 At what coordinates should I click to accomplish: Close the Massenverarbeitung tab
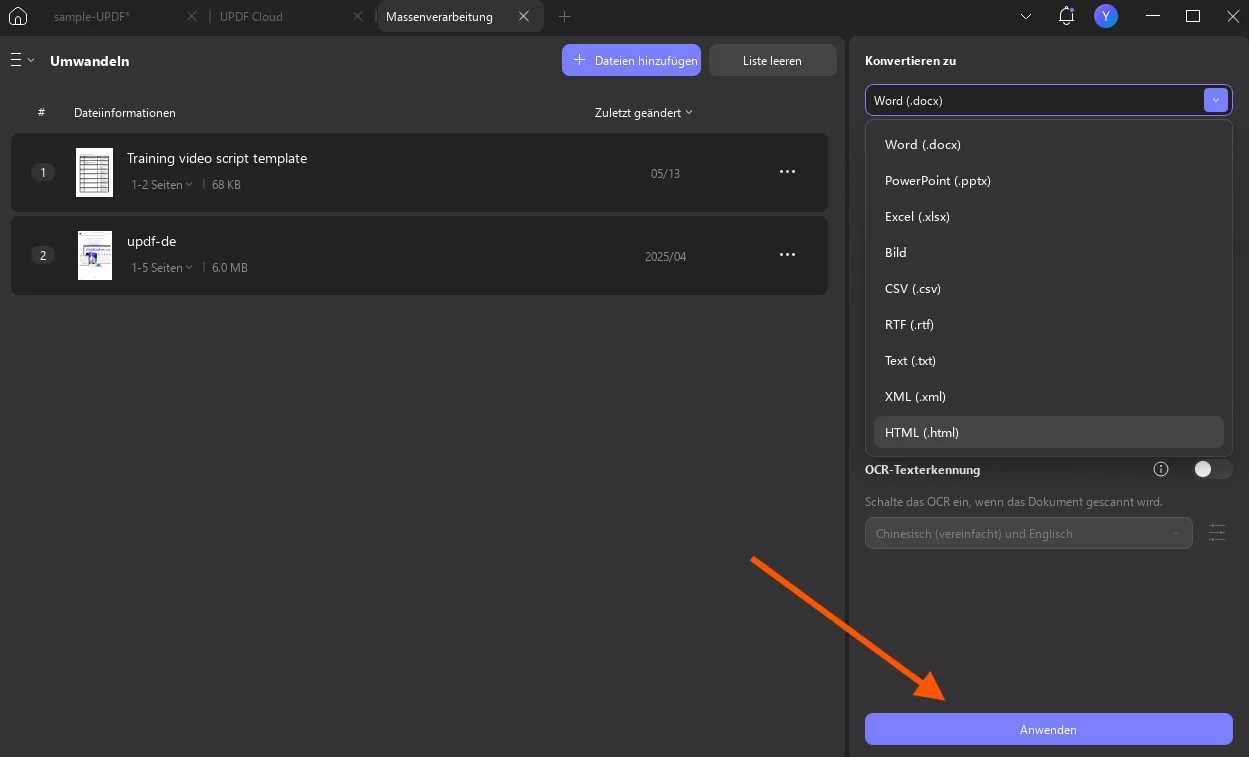pos(526,17)
